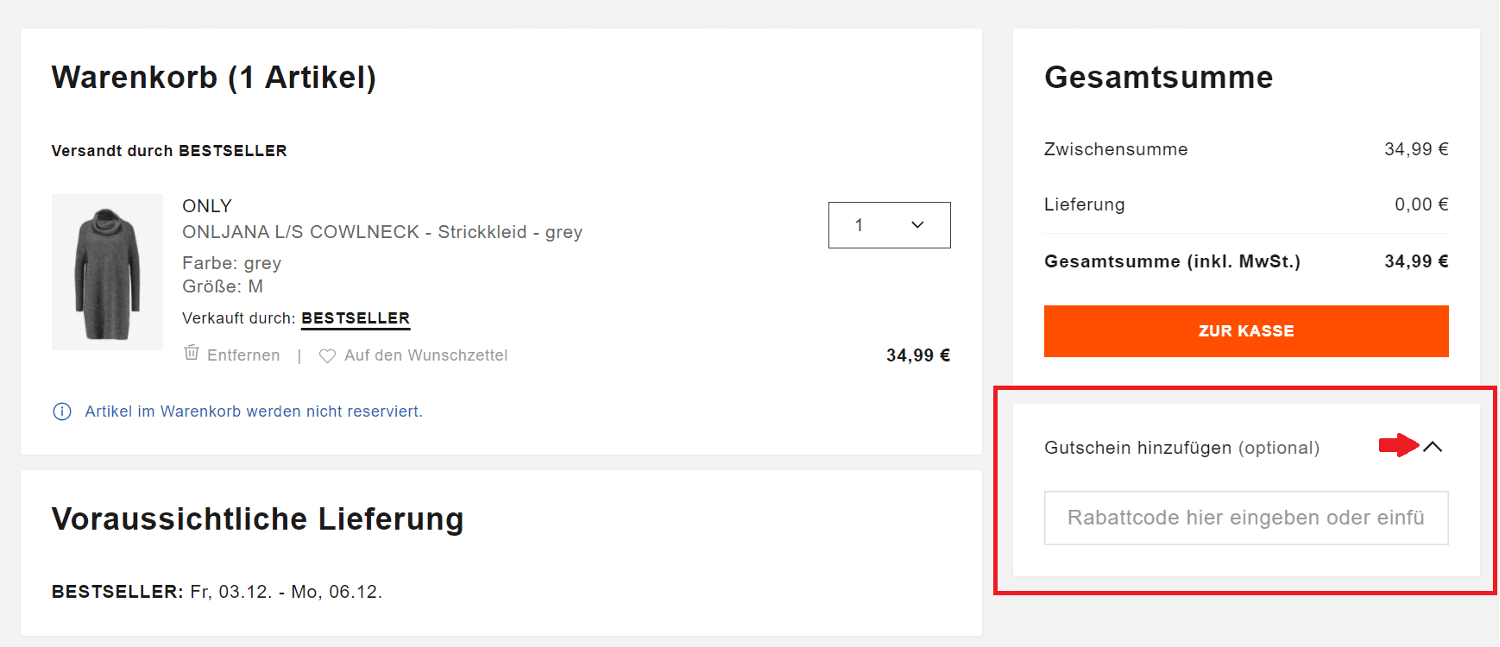Click the Rabattcode entry field
The image size is (1500, 647).
tap(1246, 517)
